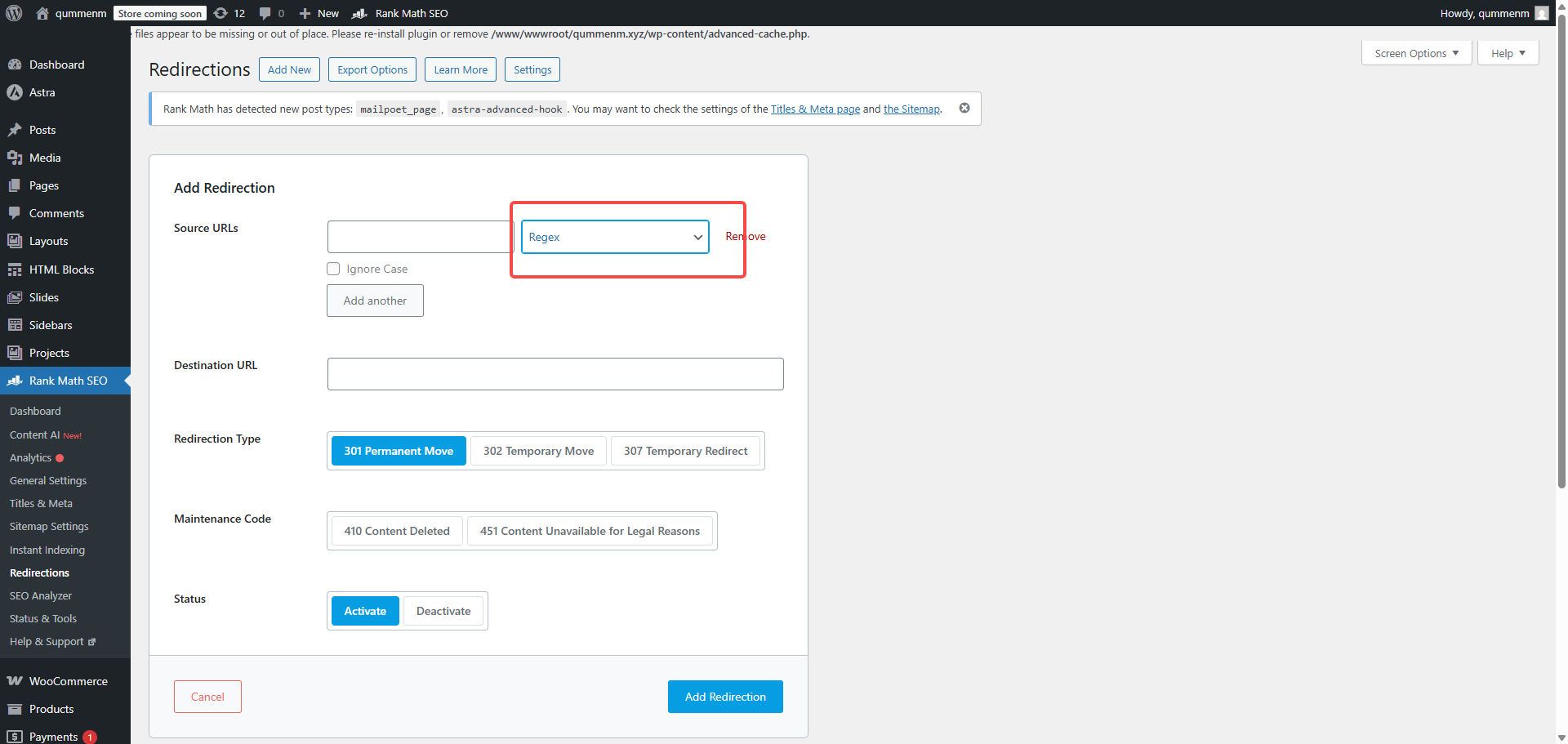Choose 451 Content Unavailable for Legal Reasons
Screen dimensions: 1568x744
click(x=590, y=531)
